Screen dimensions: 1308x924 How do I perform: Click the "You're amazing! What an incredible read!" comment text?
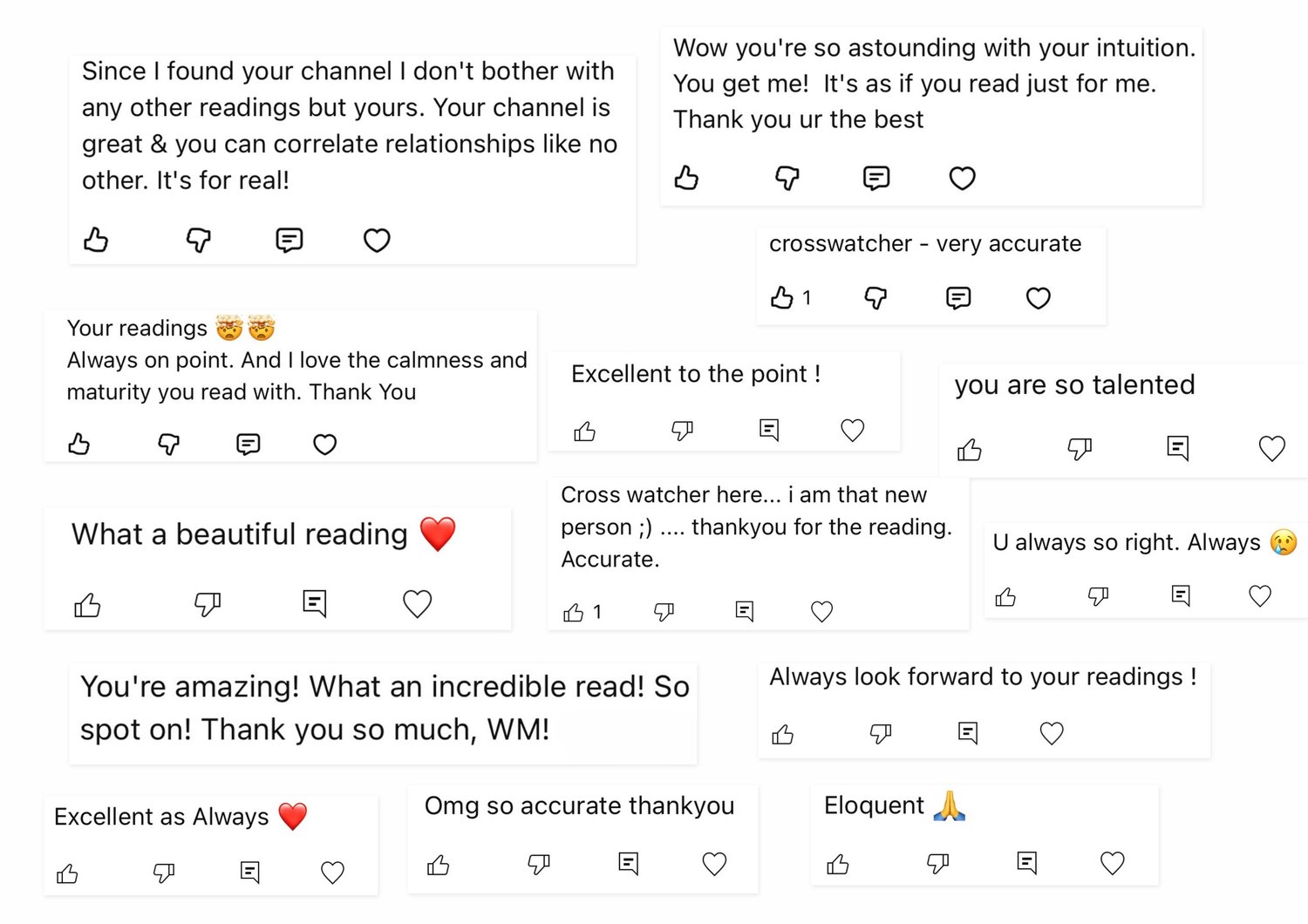point(384,708)
